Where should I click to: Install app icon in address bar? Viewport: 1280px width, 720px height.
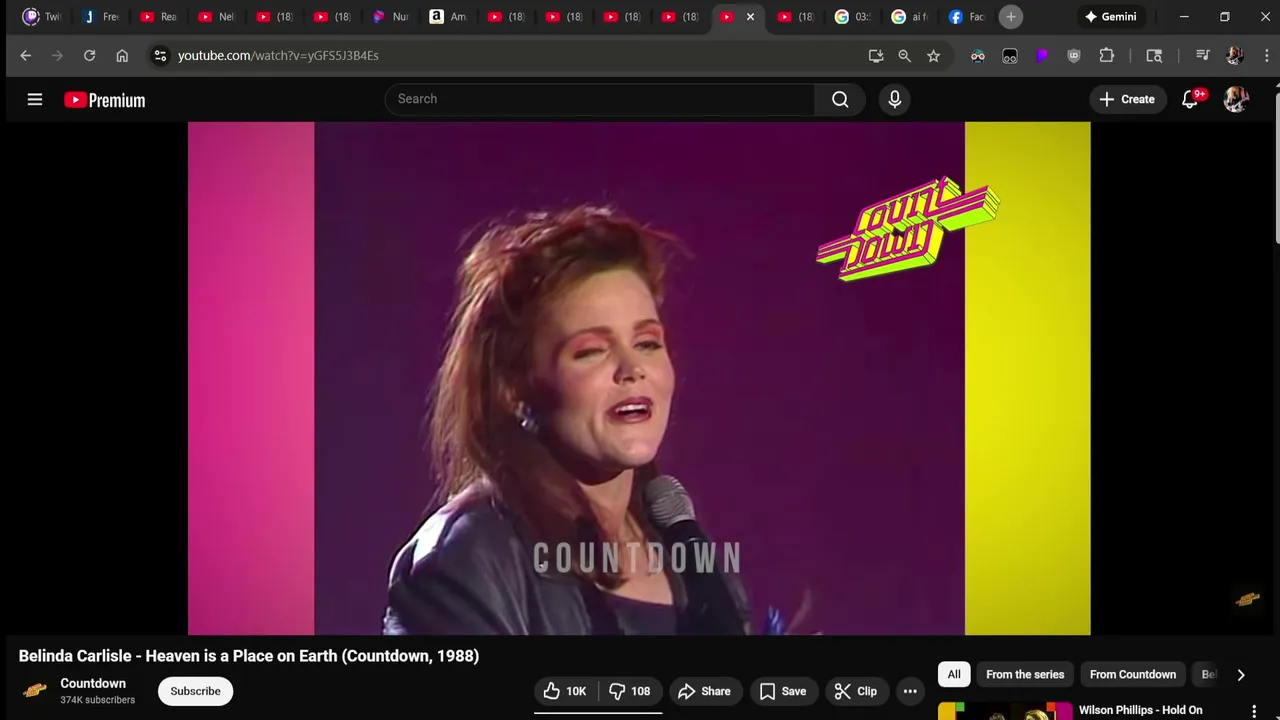click(x=876, y=56)
